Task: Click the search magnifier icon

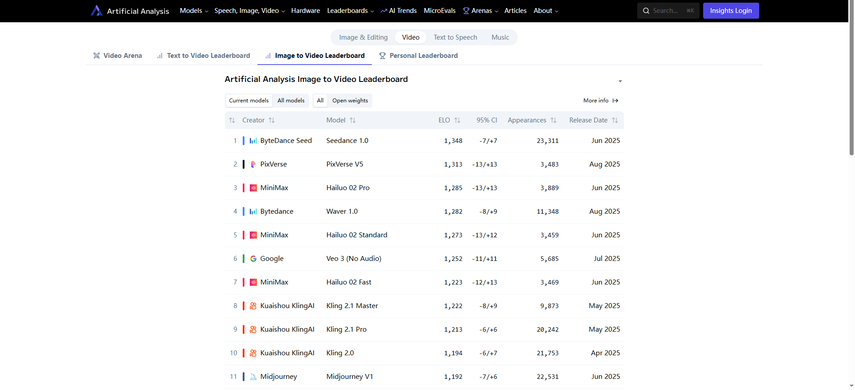Action: [646, 10]
